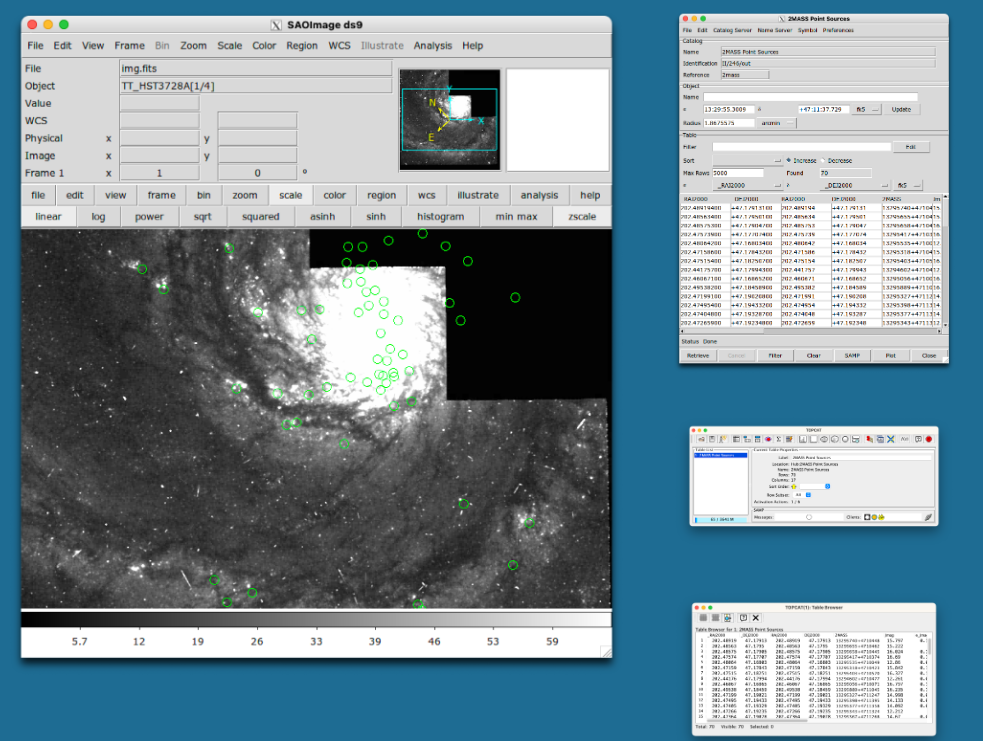
Task: Open TOPCAT's help browser via the speech-balloon icon
Action: 918,439
